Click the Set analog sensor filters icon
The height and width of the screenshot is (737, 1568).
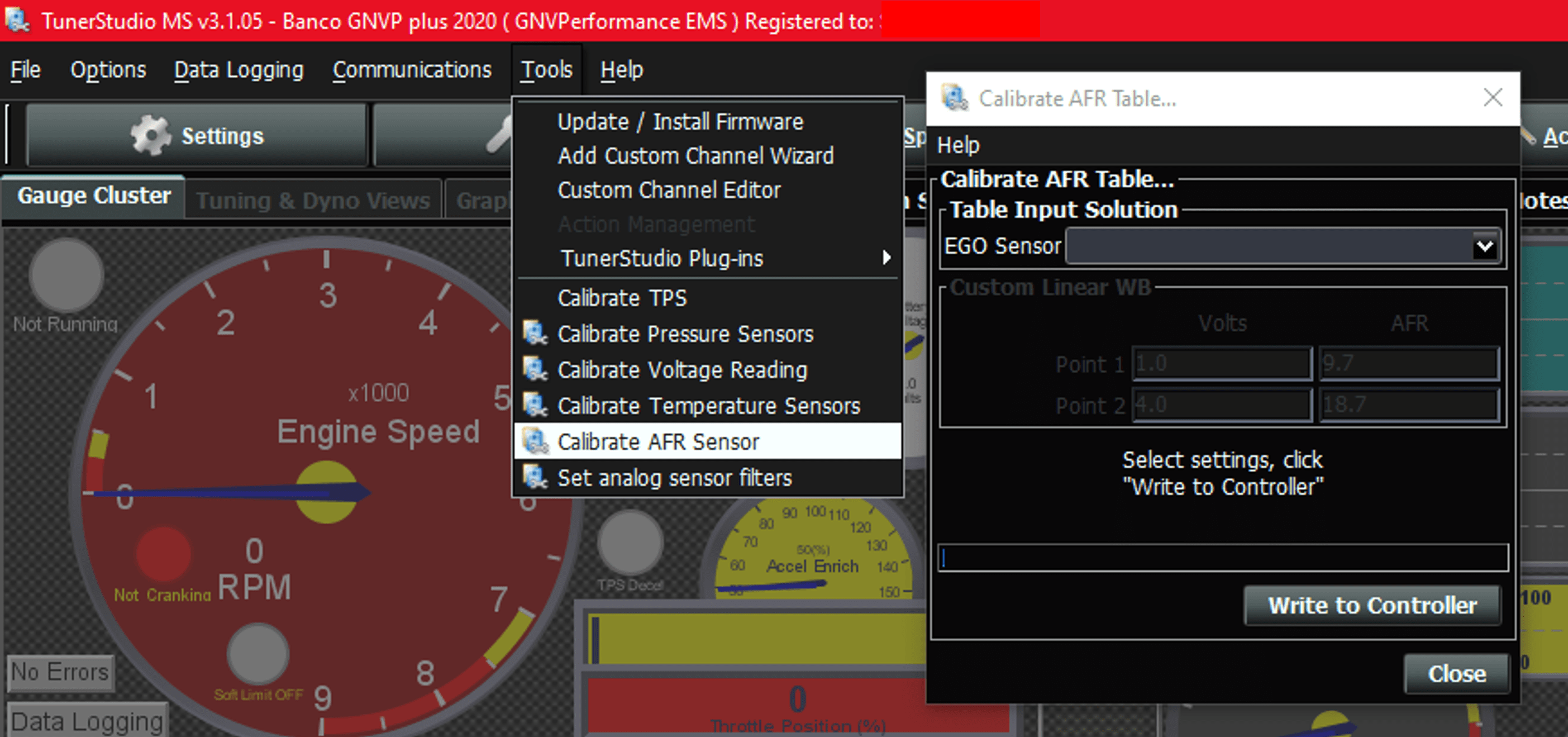click(x=536, y=477)
